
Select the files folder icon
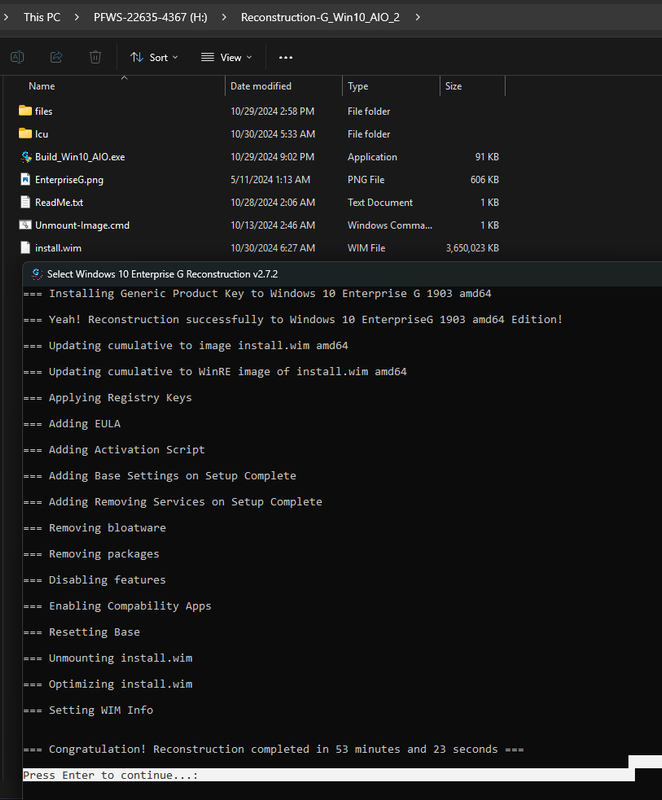25,111
